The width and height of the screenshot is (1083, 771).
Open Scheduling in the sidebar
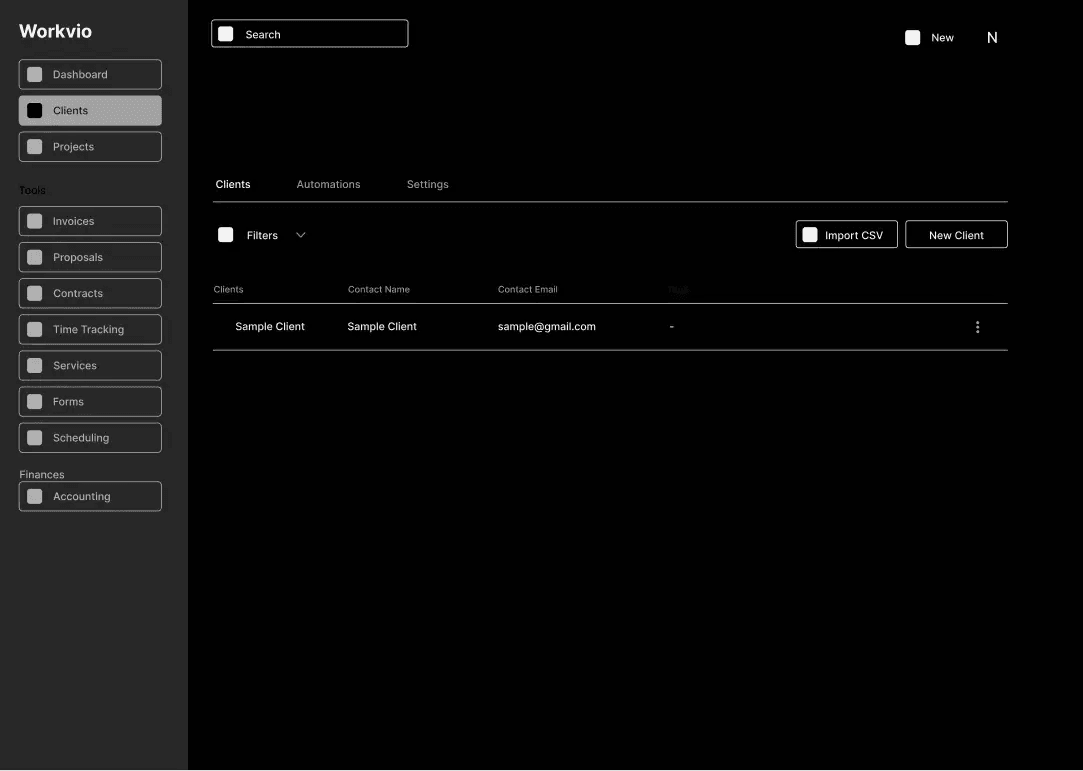(90, 438)
